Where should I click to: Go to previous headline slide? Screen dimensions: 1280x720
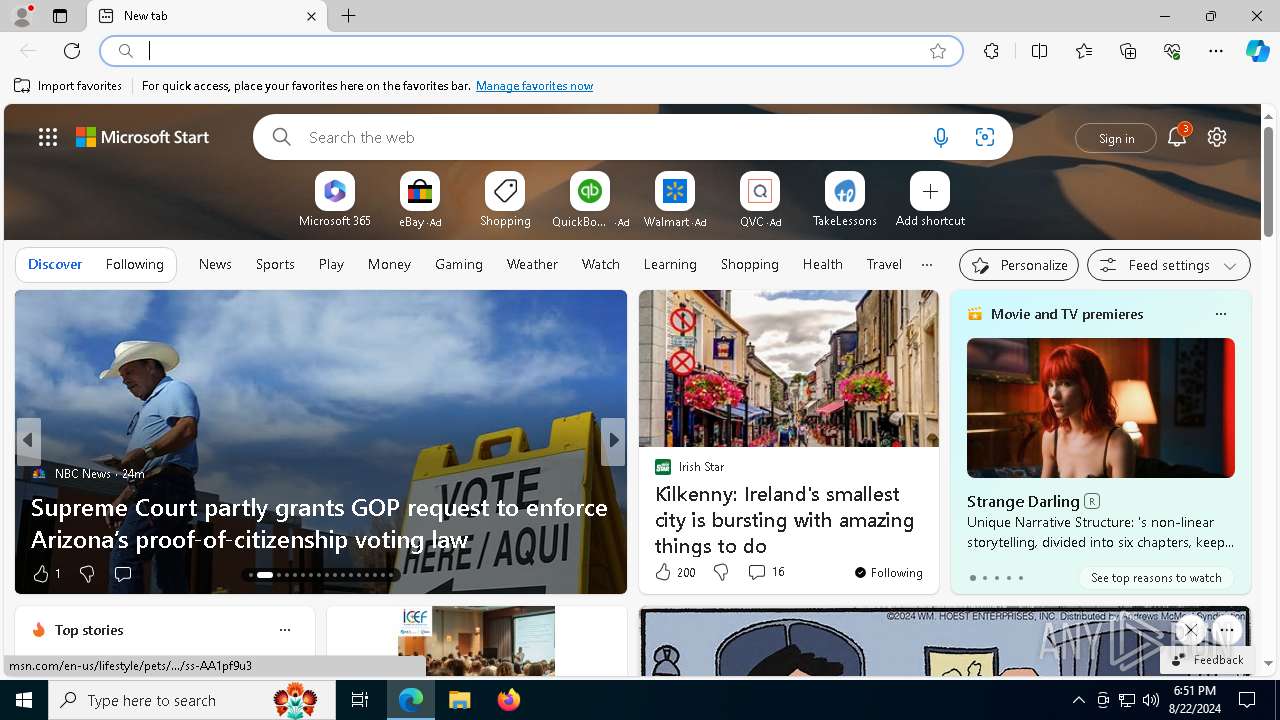pyautogui.click(x=28, y=441)
